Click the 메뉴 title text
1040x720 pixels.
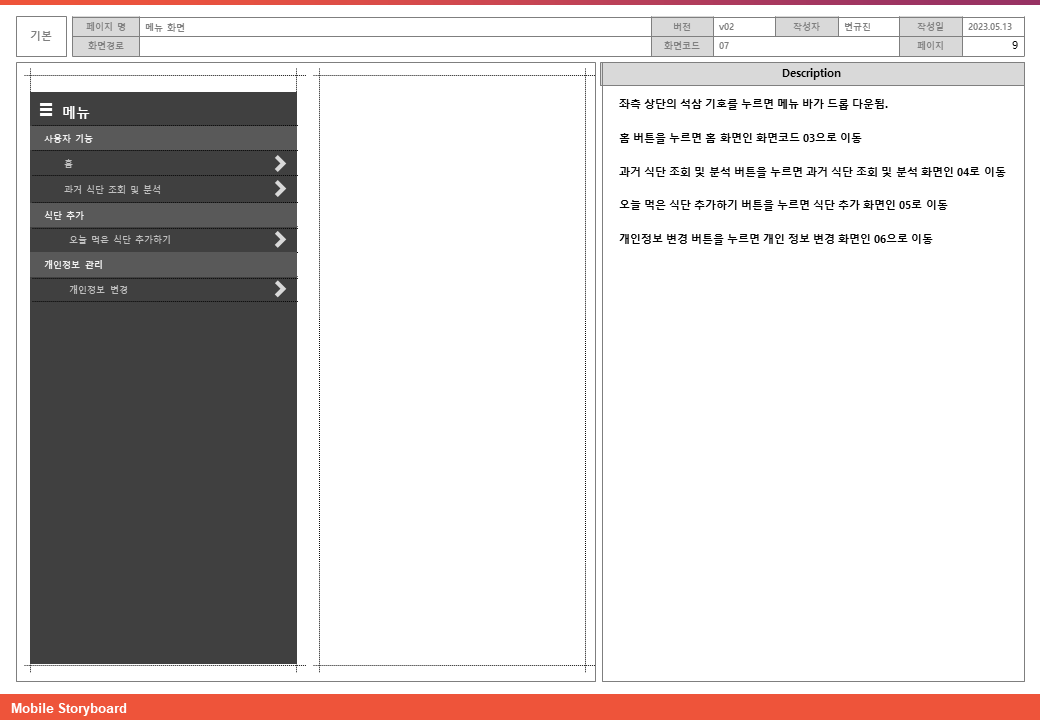(x=76, y=111)
